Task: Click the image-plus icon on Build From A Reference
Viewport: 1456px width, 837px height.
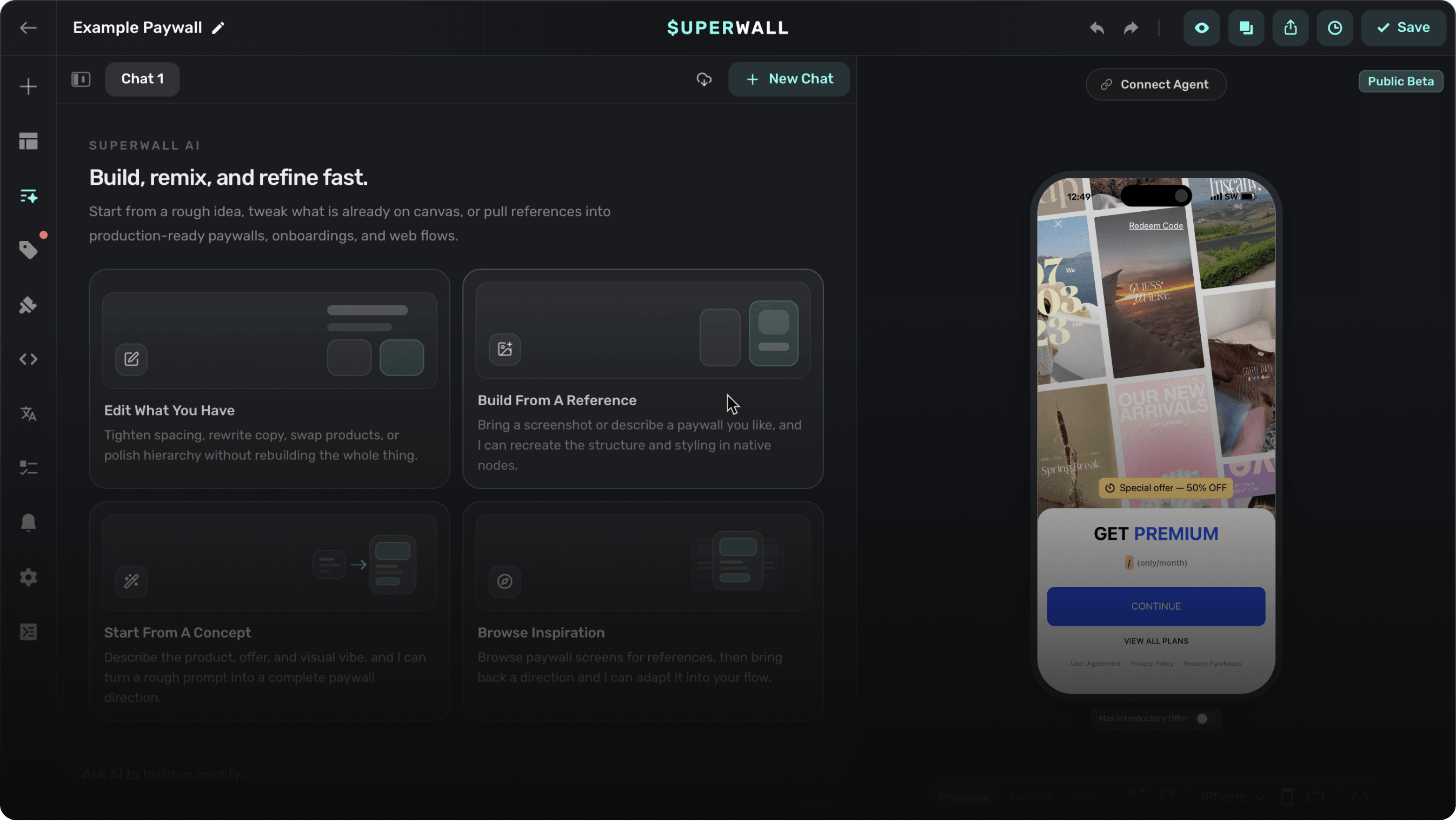Action: (x=504, y=349)
